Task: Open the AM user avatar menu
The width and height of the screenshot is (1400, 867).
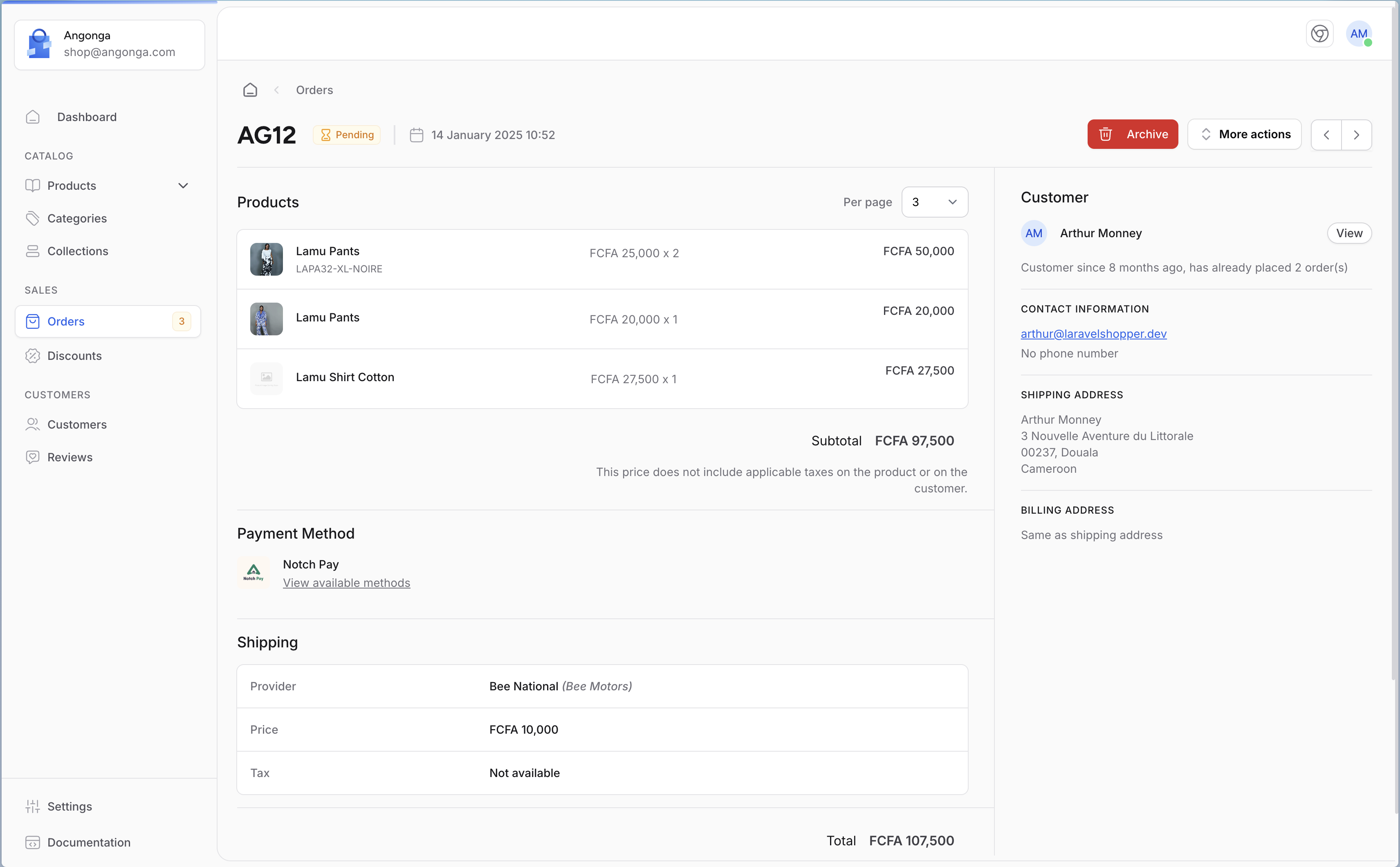Action: (1358, 34)
